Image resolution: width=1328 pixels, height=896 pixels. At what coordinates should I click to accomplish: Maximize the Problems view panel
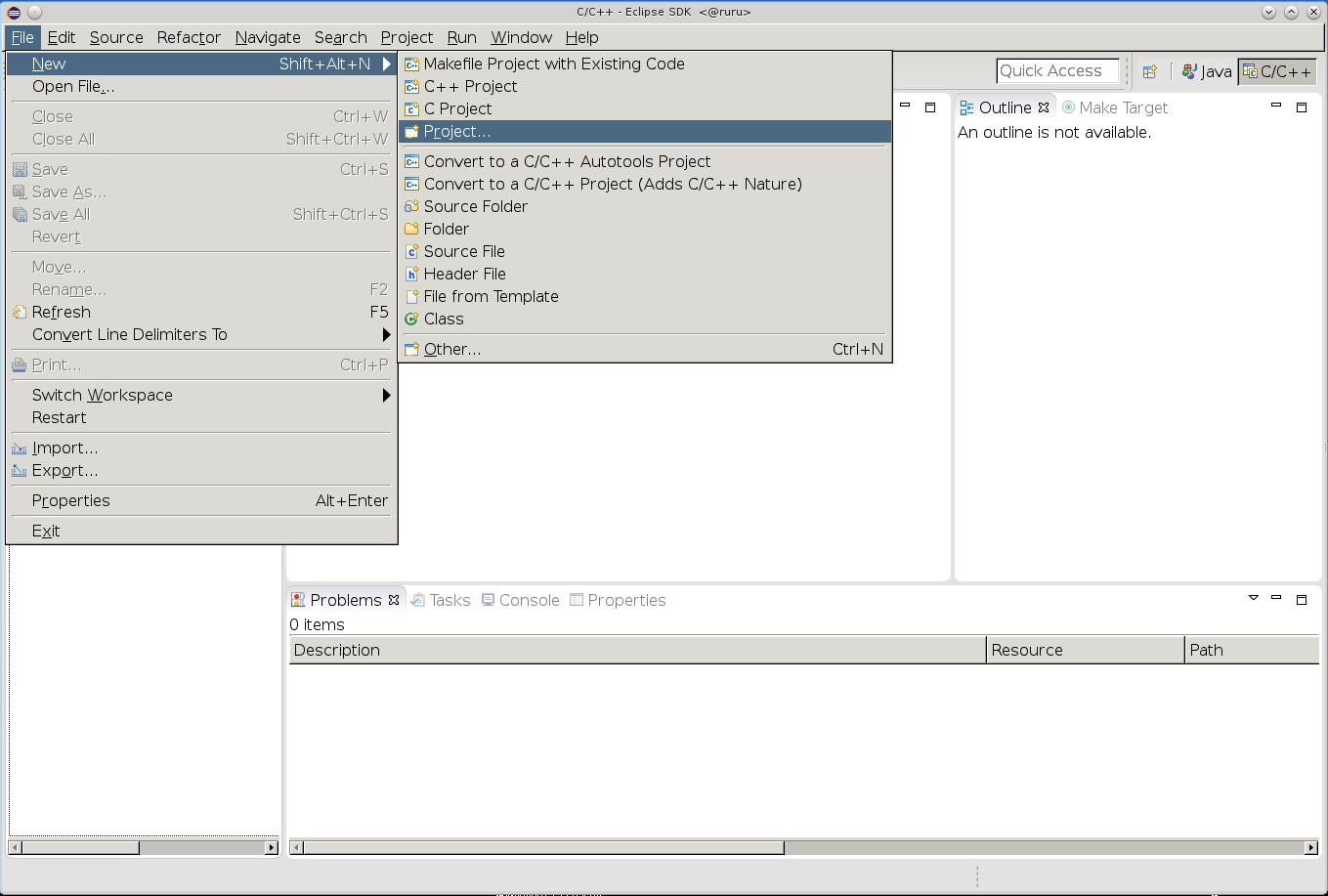1302,599
